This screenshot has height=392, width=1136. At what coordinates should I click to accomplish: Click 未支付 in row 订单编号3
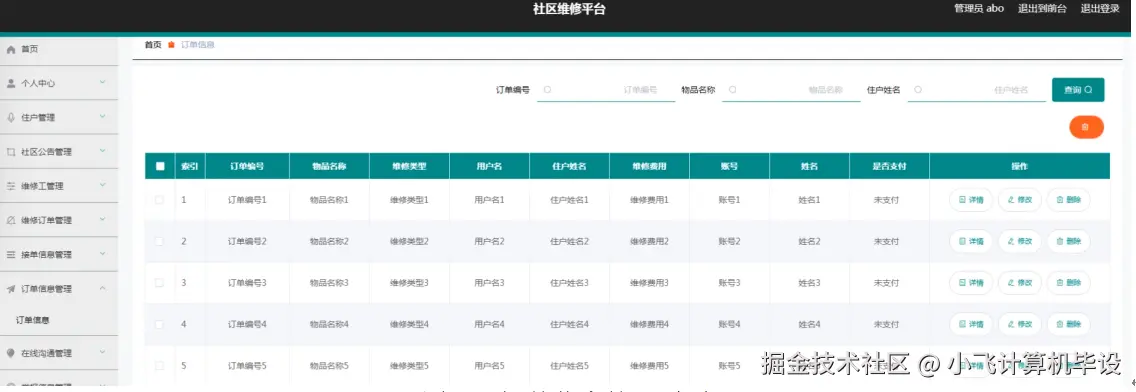[887, 283]
